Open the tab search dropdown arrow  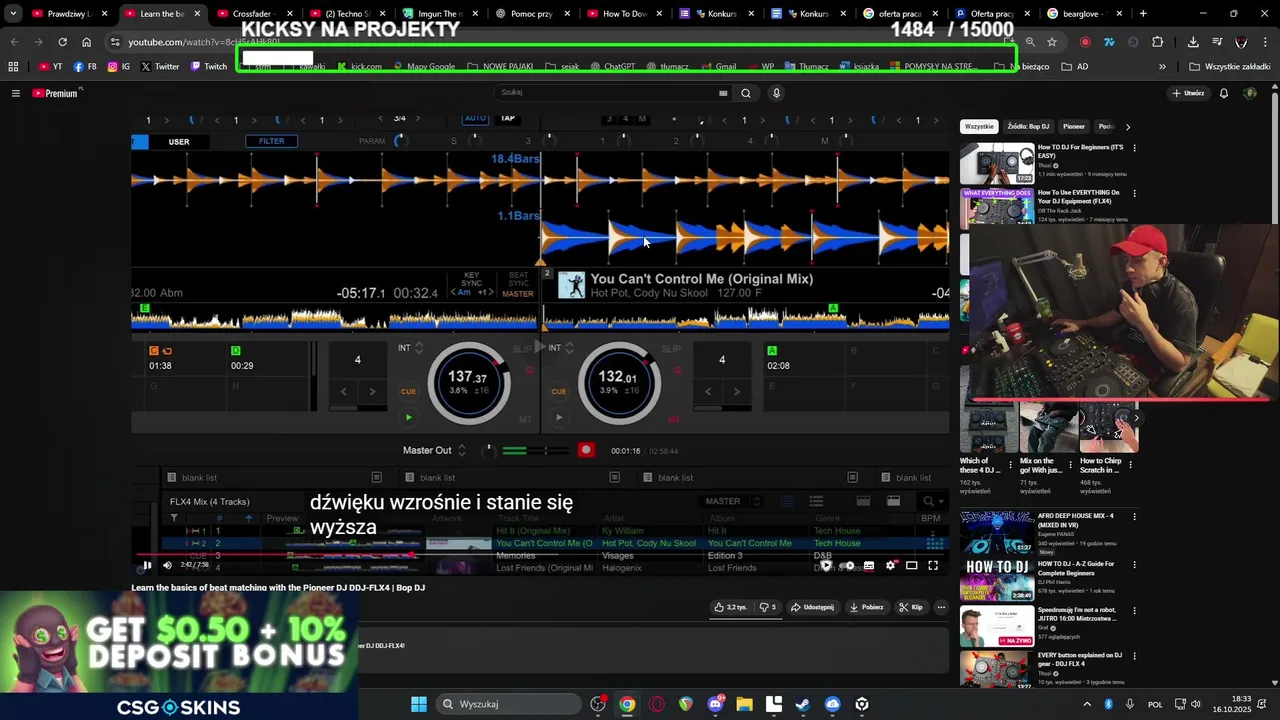[x=13, y=14]
